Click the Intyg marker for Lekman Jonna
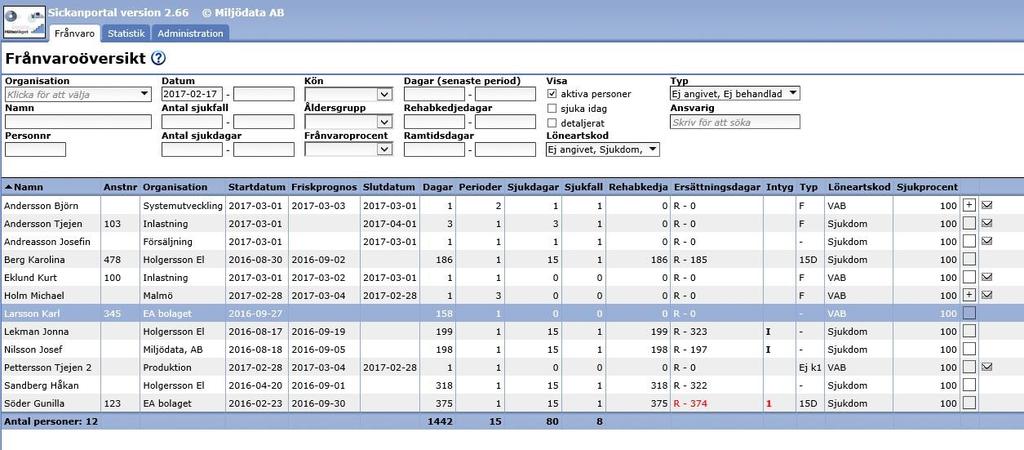The width and height of the screenshot is (1024, 450). click(768, 331)
